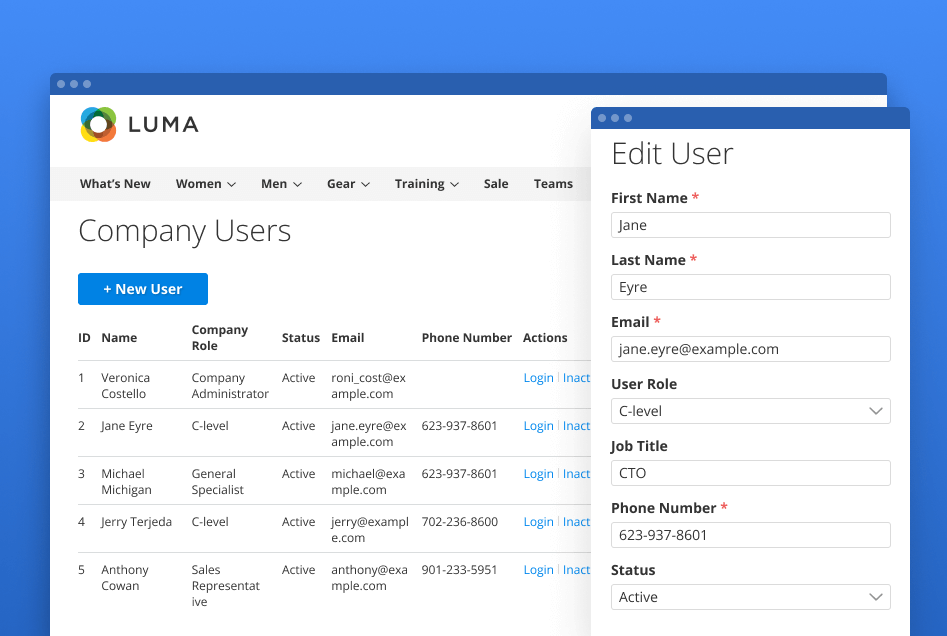947x636 pixels.
Task: Select the What's New menu item
Action: pos(114,184)
